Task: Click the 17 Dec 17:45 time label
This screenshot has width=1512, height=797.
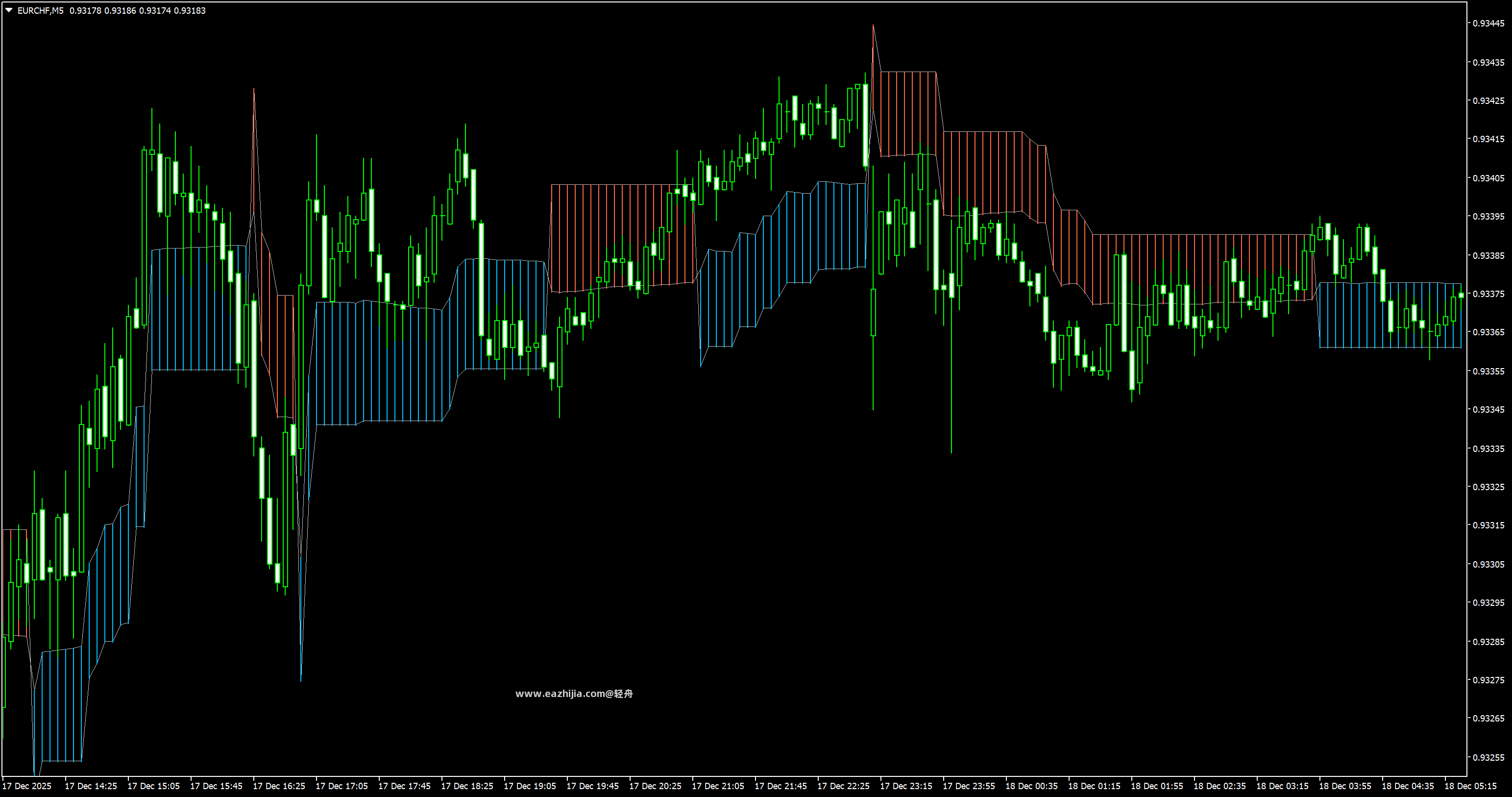Action: (405, 786)
